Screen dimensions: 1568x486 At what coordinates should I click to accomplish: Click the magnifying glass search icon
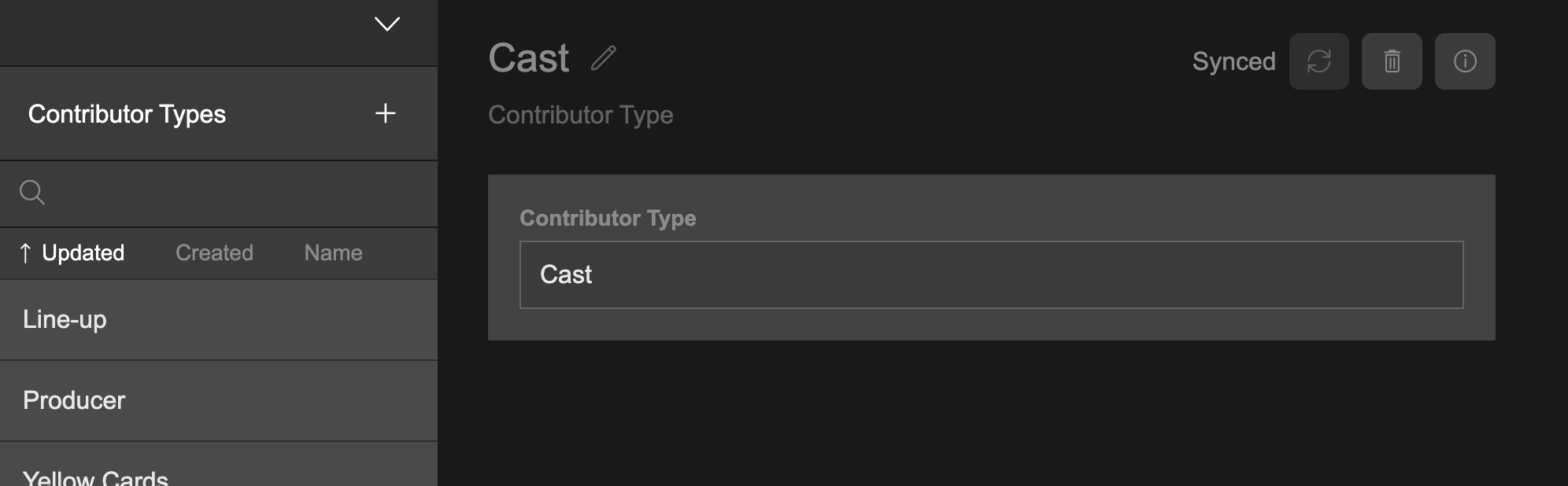tap(32, 193)
